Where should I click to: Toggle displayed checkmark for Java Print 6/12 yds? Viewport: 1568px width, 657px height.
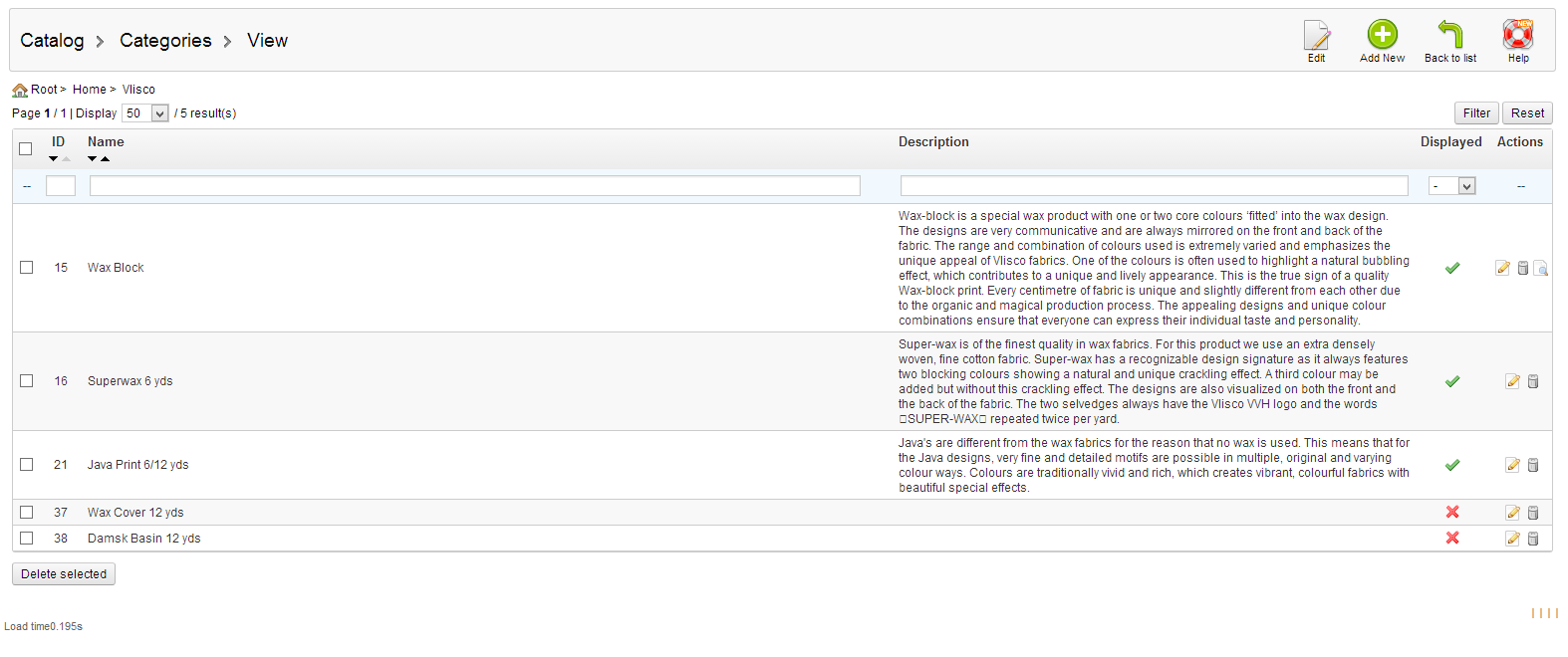(1452, 465)
